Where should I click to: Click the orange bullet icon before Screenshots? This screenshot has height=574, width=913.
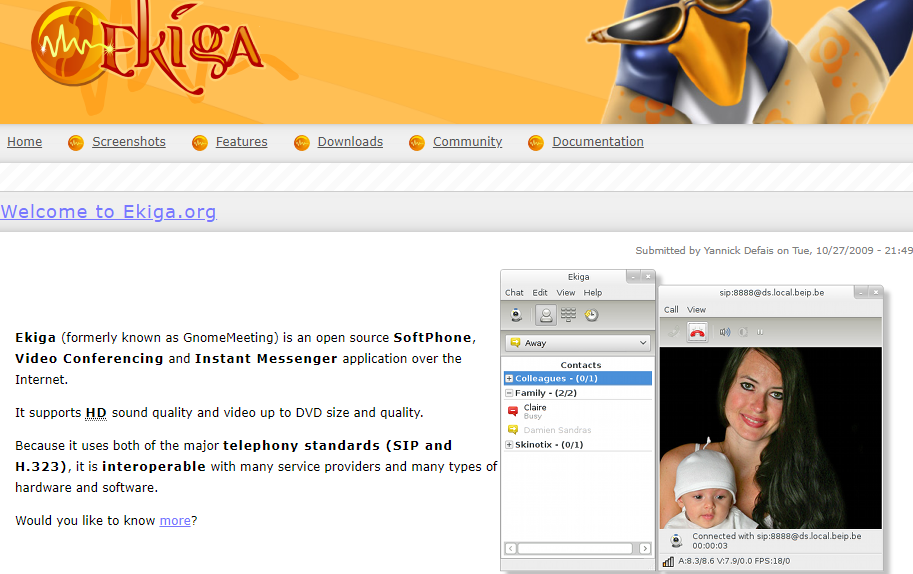pos(76,143)
